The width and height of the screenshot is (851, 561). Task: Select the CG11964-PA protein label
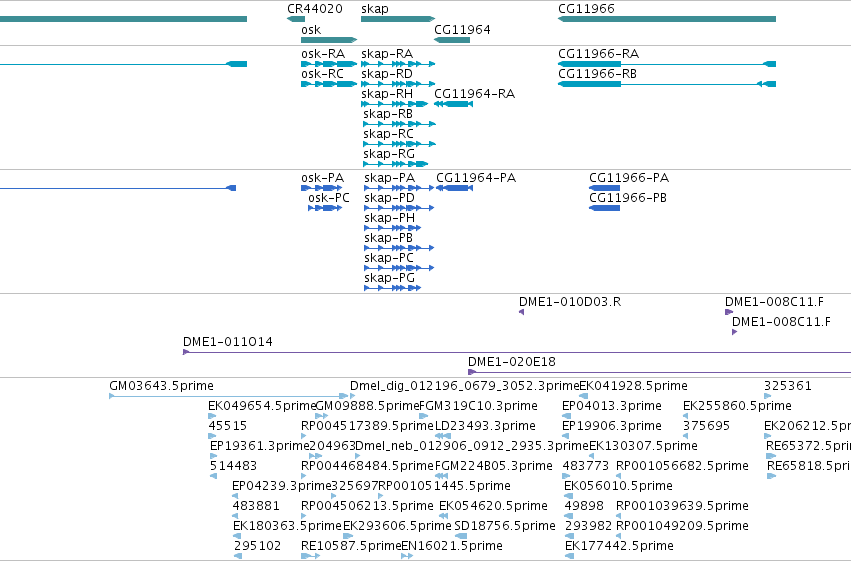point(476,178)
